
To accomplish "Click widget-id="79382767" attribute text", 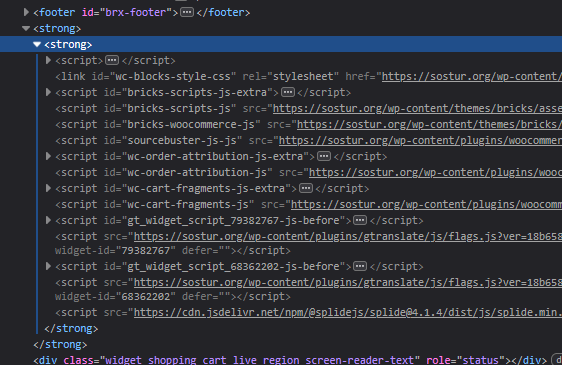I will tap(115, 250).
